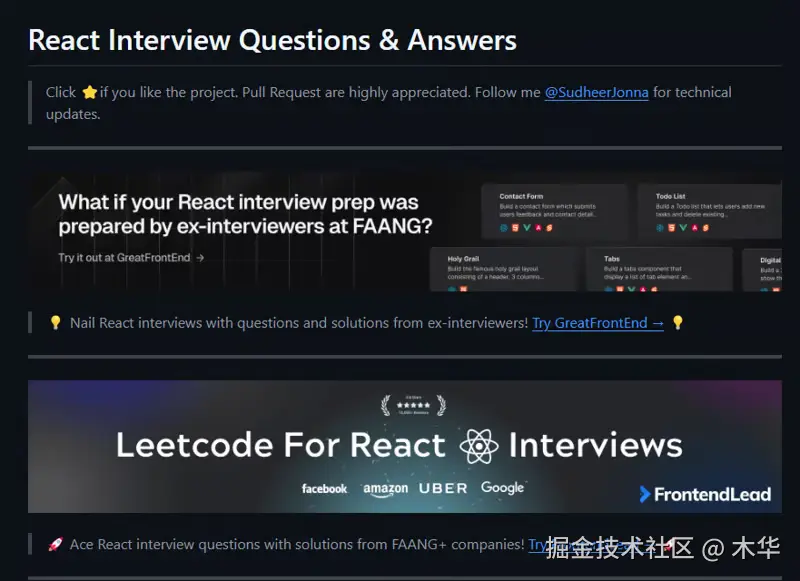Click the facebook logo in Leetcode banner
The height and width of the screenshot is (581, 800).
(x=324, y=489)
